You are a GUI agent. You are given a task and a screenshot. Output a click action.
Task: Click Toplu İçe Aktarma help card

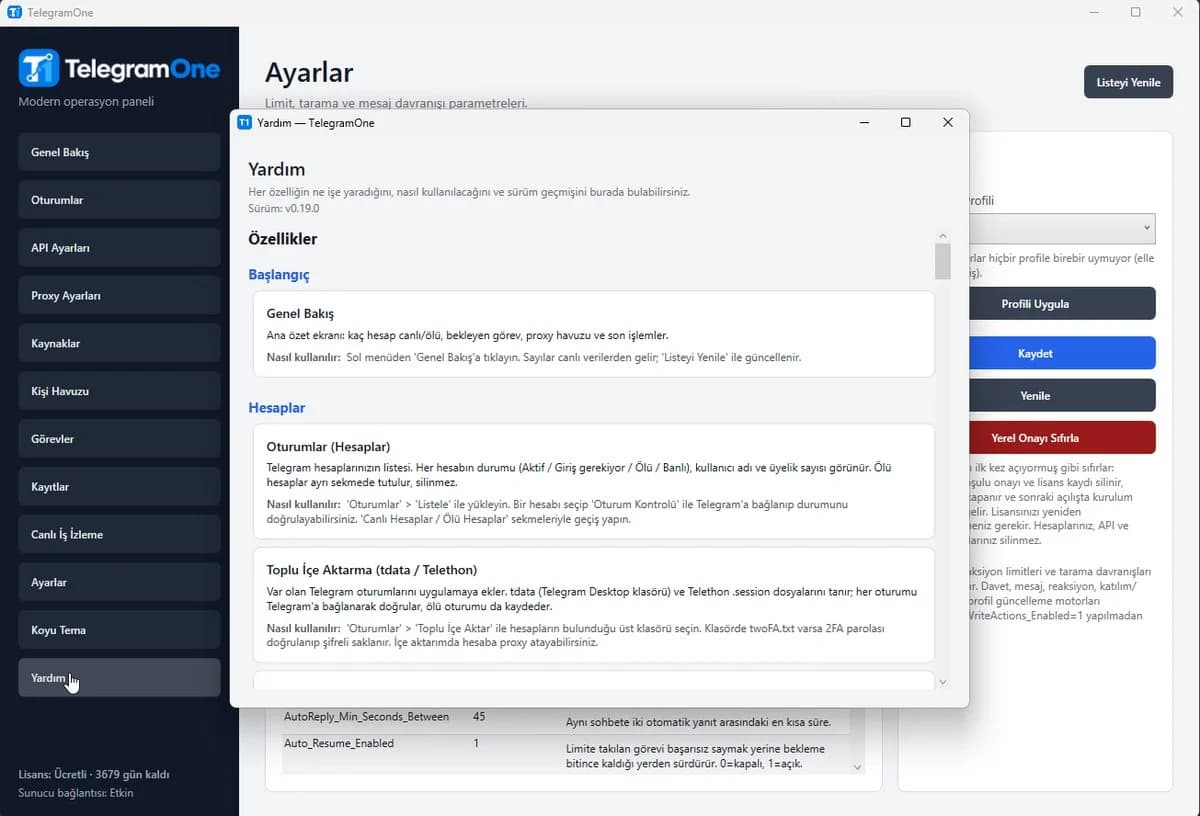[x=593, y=605]
